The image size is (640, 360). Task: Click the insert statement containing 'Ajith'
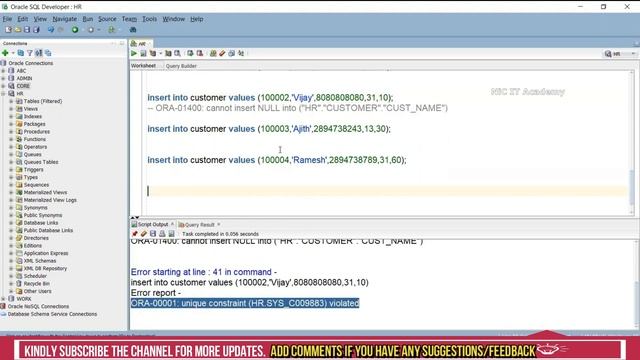(269, 129)
